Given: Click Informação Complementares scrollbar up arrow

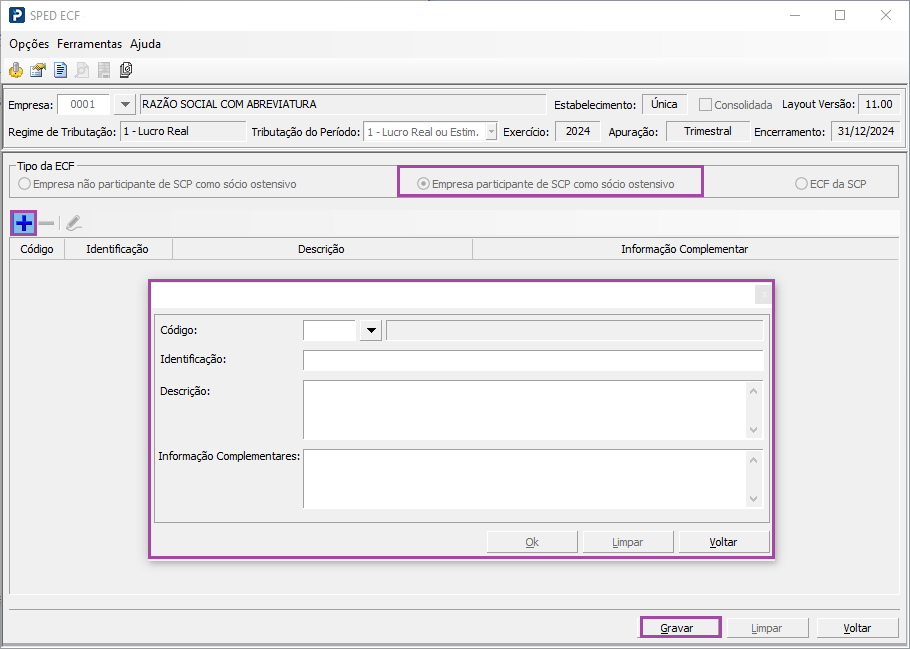Looking at the screenshot, I should click(x=754, y=460).
